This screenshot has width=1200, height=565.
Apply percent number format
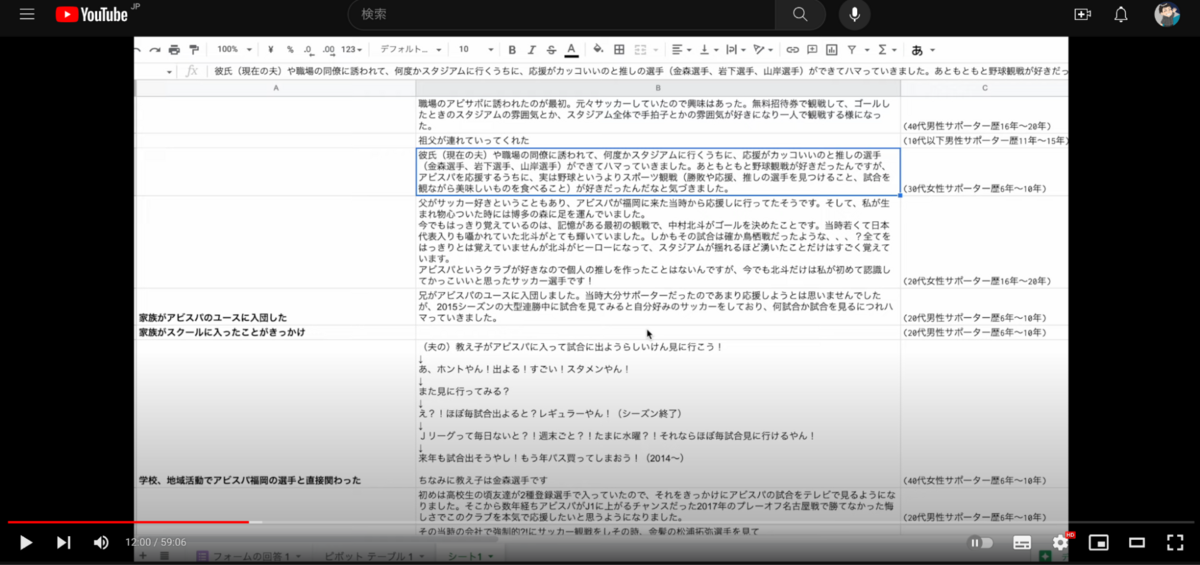click(x=290, y=49)
